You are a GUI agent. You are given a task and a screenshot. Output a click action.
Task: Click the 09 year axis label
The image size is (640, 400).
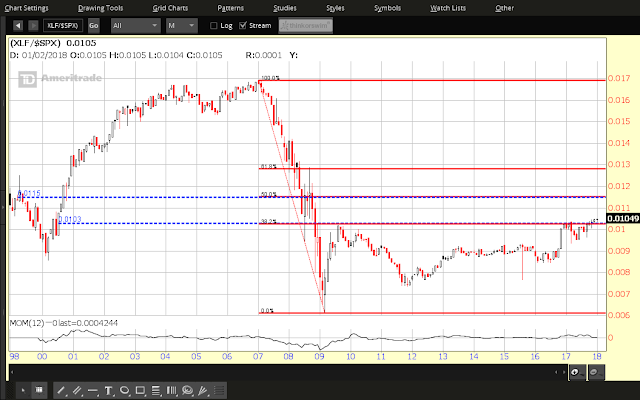coord(319,357)
